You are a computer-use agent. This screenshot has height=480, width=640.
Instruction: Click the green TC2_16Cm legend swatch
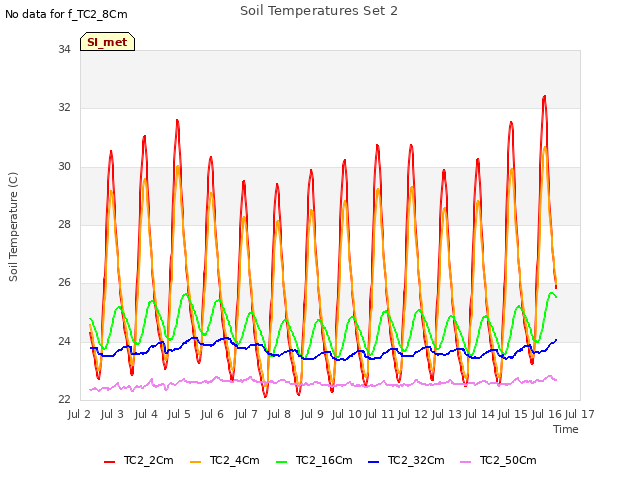[x=282, y=462]
